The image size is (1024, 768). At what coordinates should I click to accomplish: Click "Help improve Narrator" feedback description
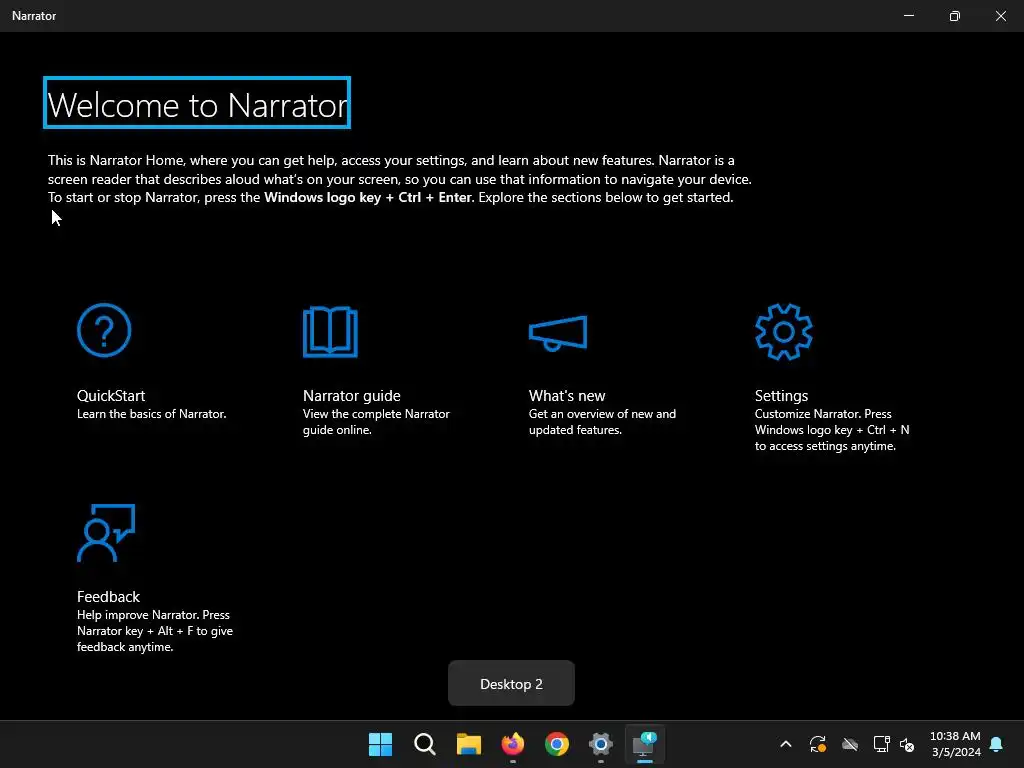pyautogui.click(x=155, y=631)
